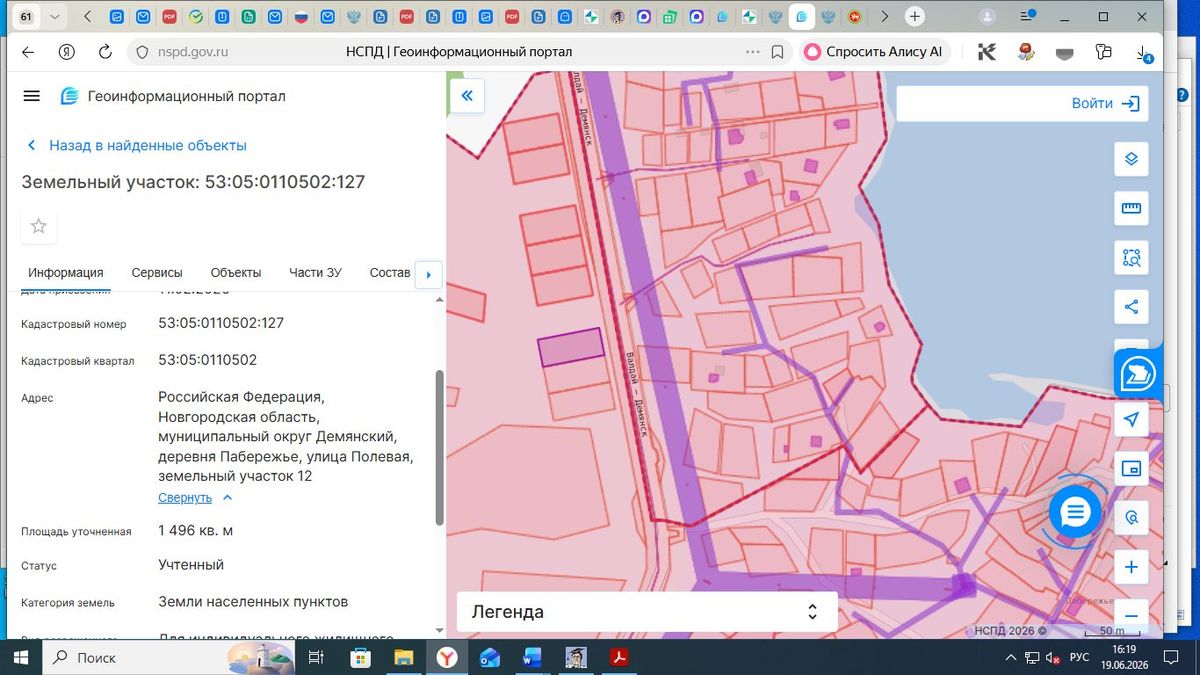Open Word from the taskbar
The image size is (1200, 675).
pyautogui.click(x=532, y=657)
